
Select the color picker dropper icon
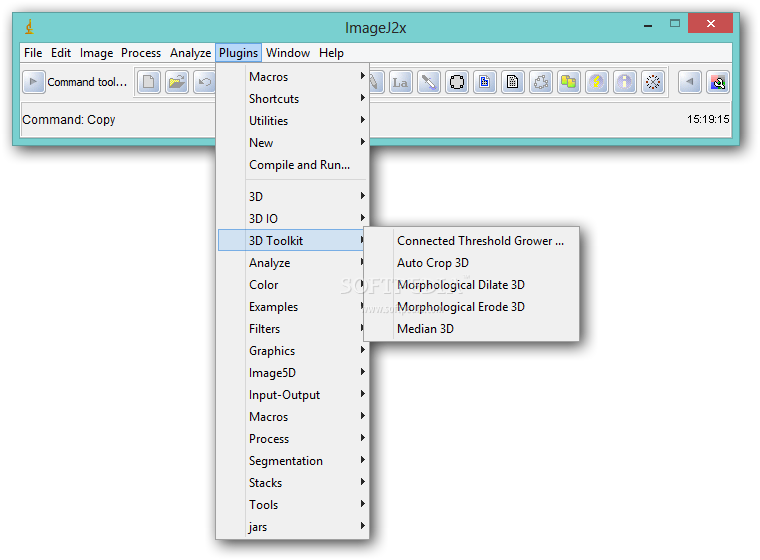428,82
